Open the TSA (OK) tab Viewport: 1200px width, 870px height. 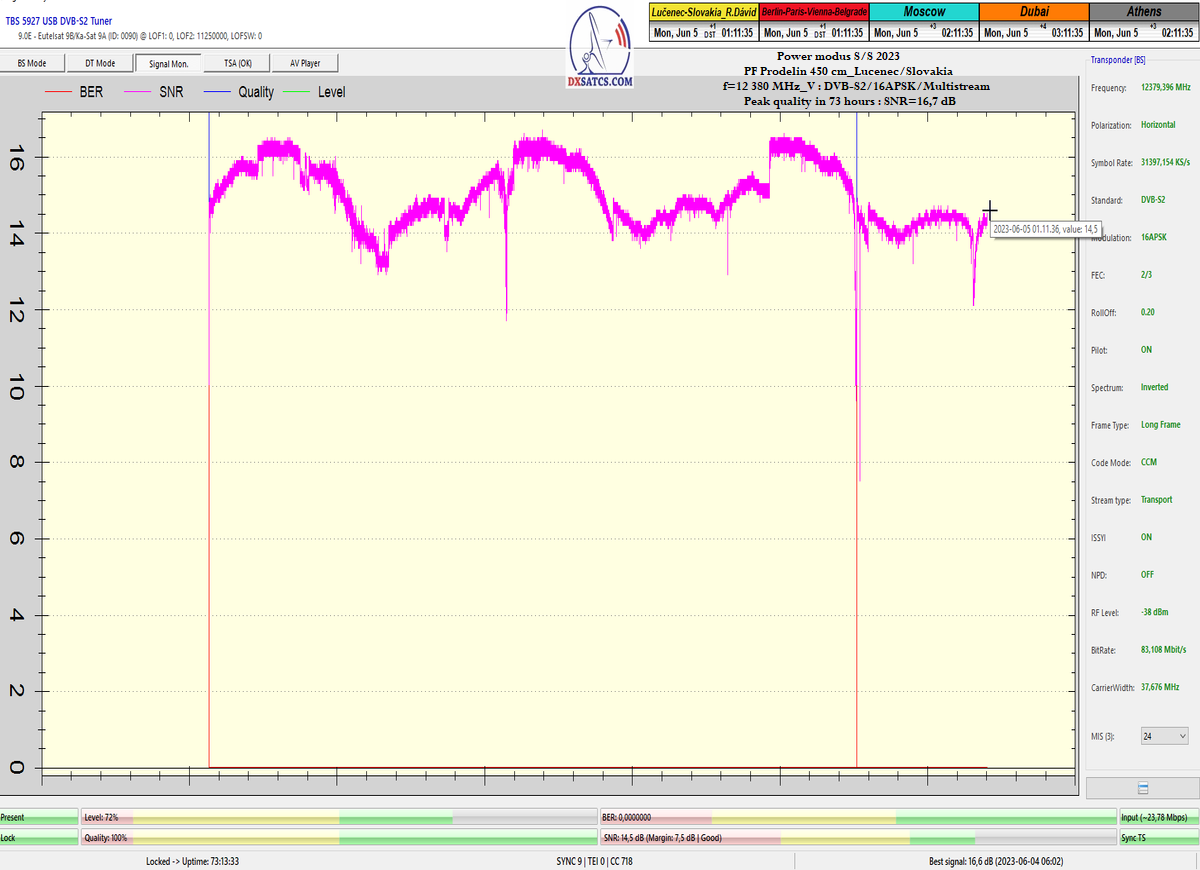point(238,63)
